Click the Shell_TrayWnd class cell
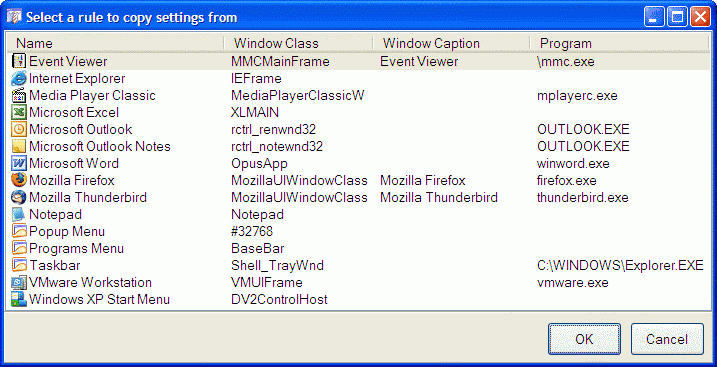The height and width of the screenshot is (367, 717). pyautogui.click(x=278, y=265)
